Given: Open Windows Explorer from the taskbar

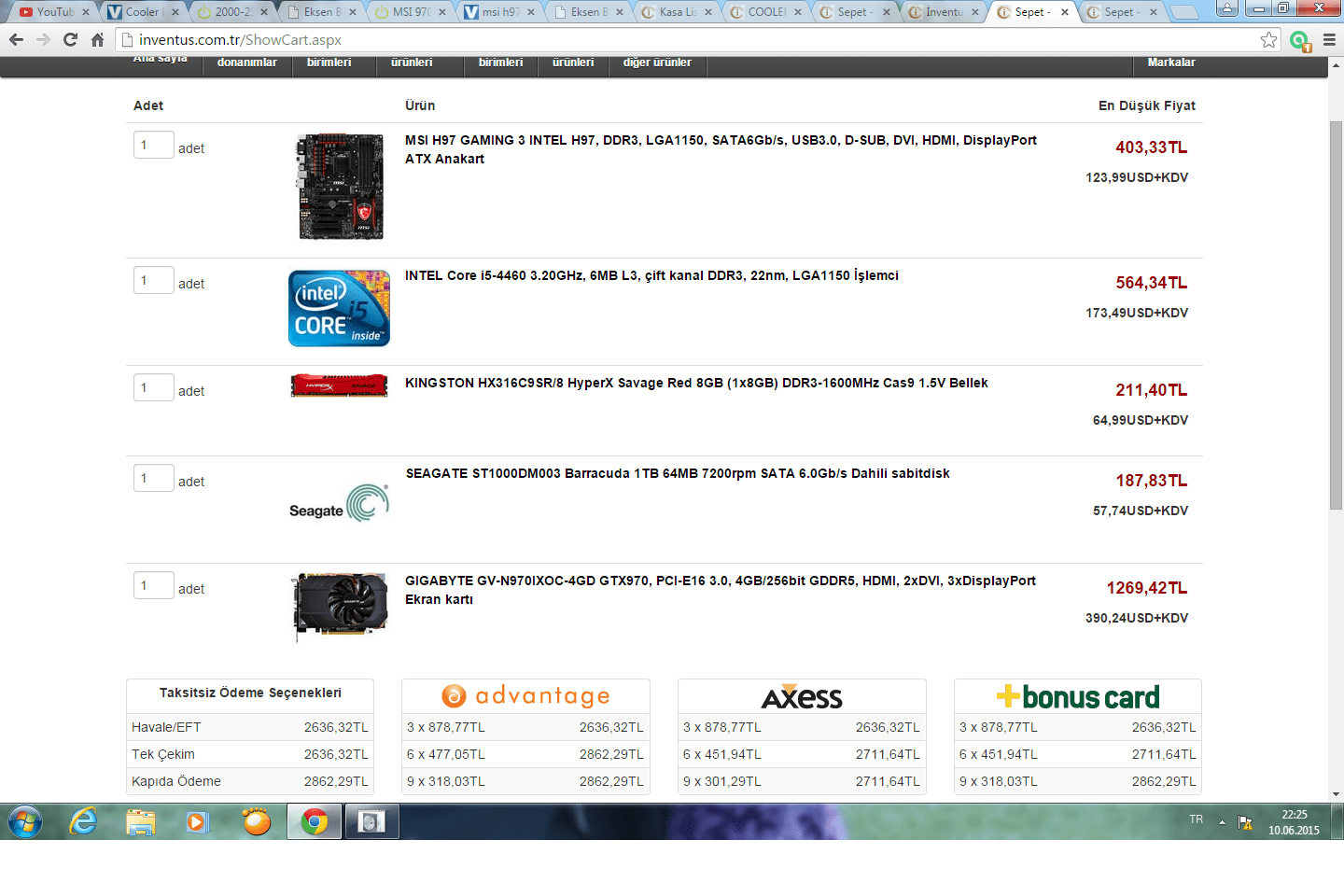Looking at the screenshot, I should [x=141, y=822].
